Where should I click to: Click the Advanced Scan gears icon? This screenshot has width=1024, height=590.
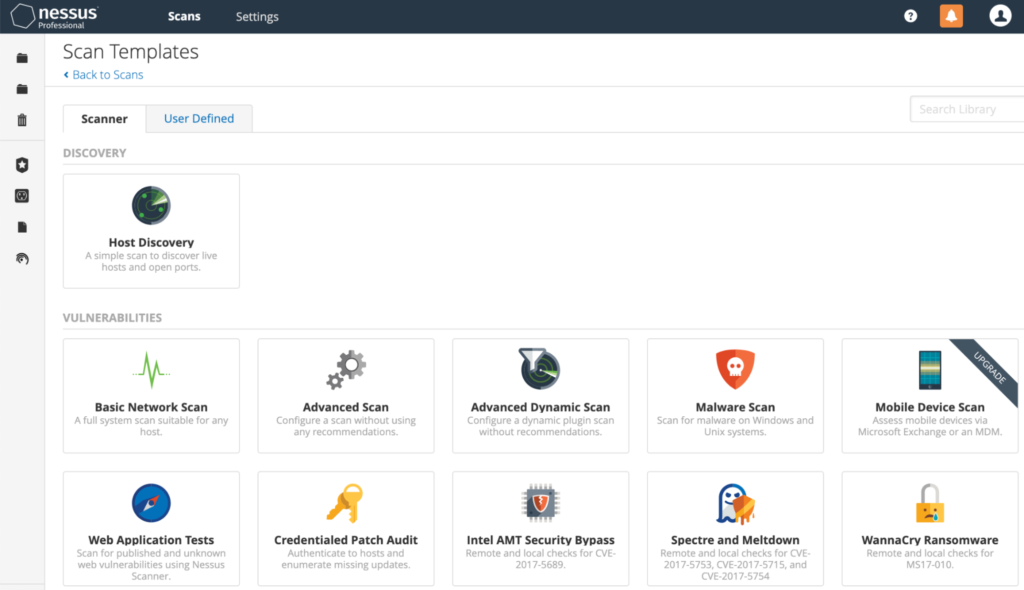[x=346, y=370]
